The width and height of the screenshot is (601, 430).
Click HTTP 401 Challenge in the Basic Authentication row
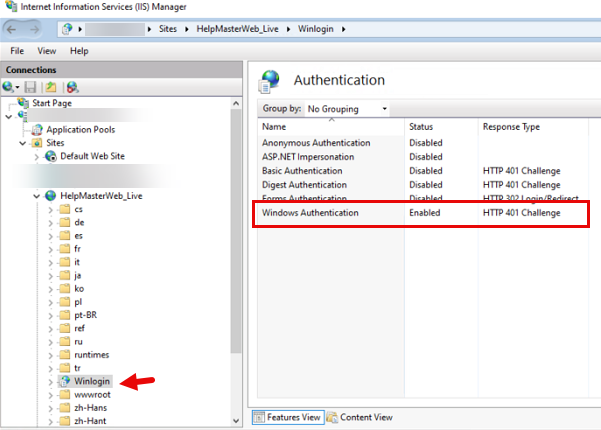point(521,171)
